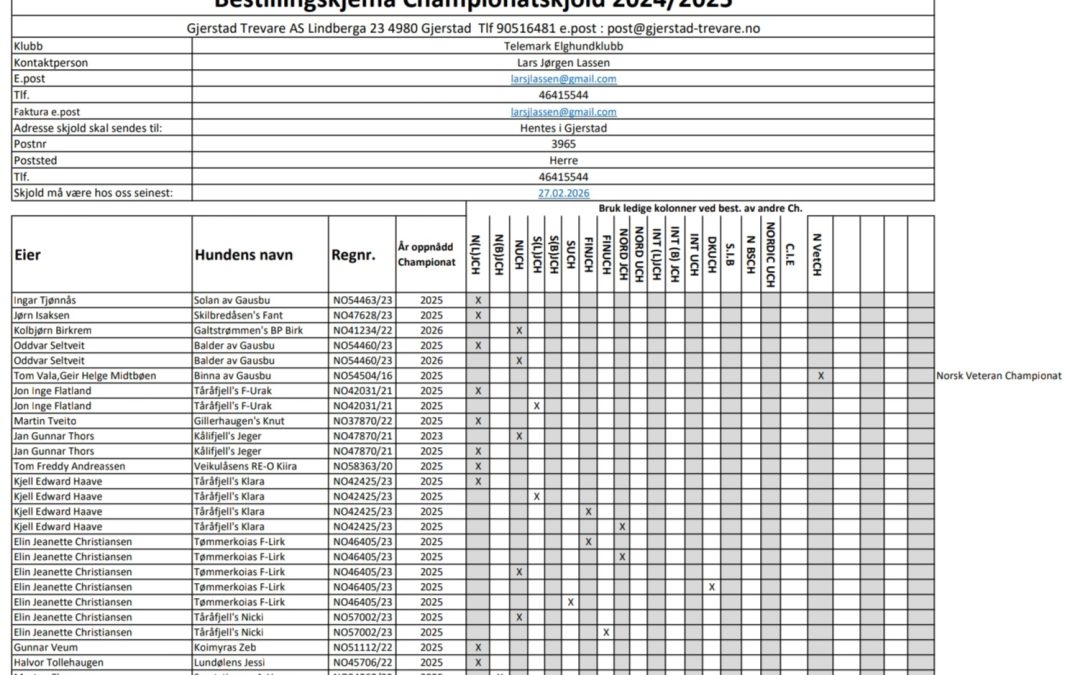Open the larsjlassen@gmail.com link in the E.post row

[563, 79]
